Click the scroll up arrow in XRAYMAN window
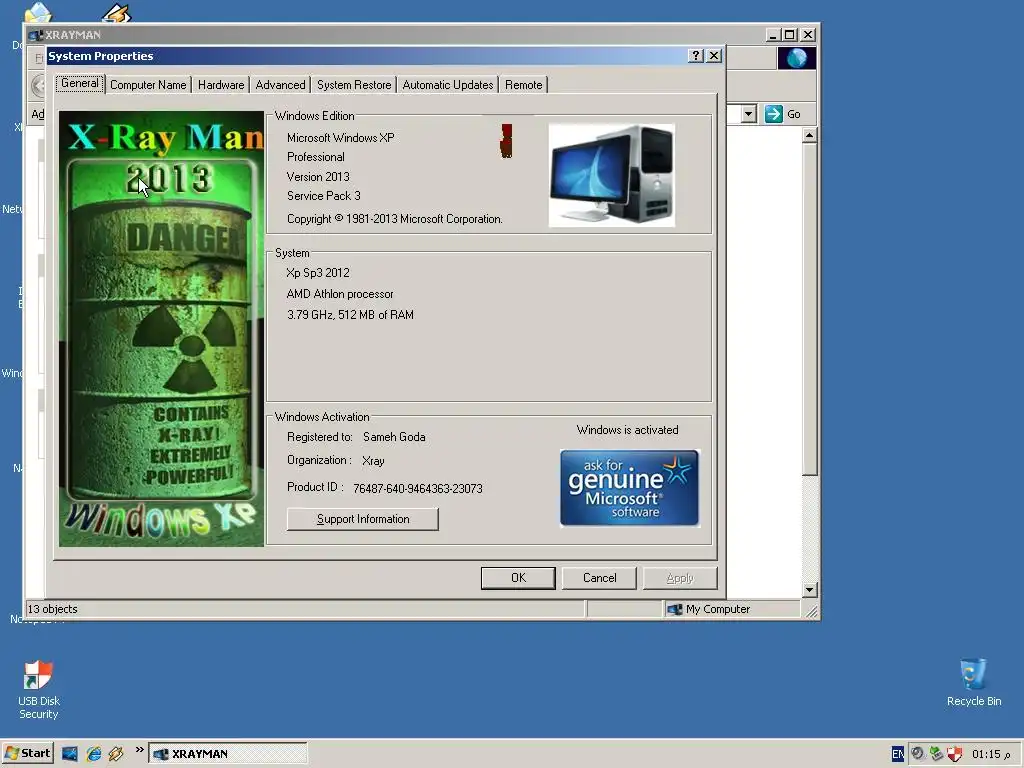Screen dimensions: 1024x768 [809, 135]
